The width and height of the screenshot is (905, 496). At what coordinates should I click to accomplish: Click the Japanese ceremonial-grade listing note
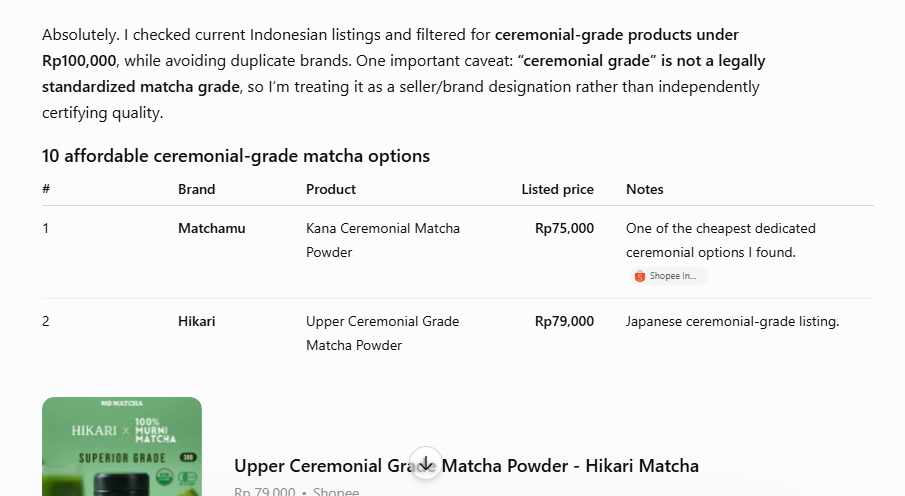point(732,321)
